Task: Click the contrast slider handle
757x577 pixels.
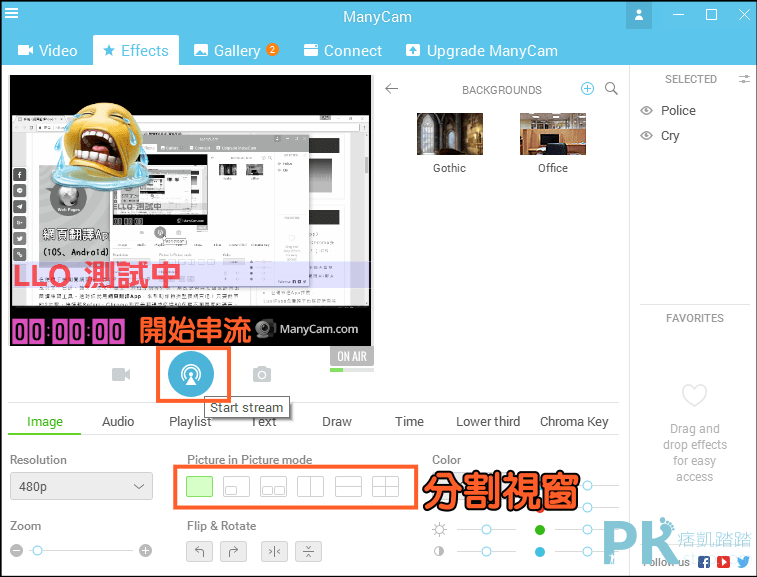Action: (x=486, y=551)
